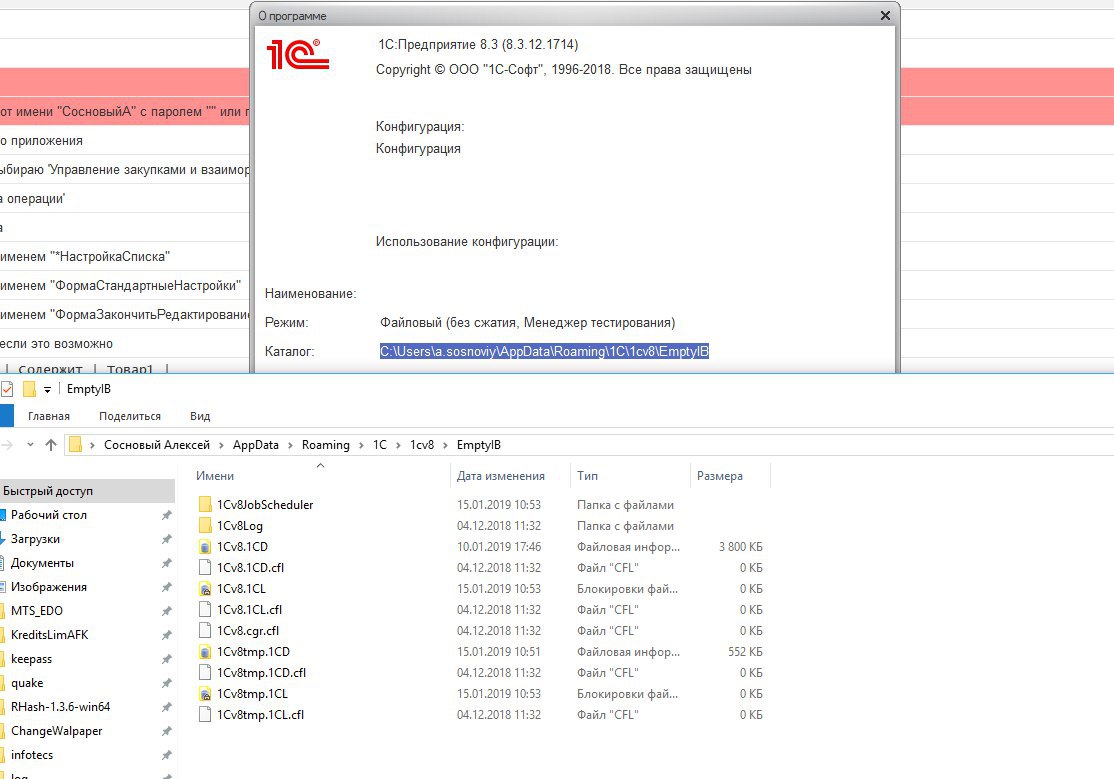Image resolution: width=1114 pixels, height=779 pixels.
Task: Open the quake folder in the navigation pane
Action: 27,683
